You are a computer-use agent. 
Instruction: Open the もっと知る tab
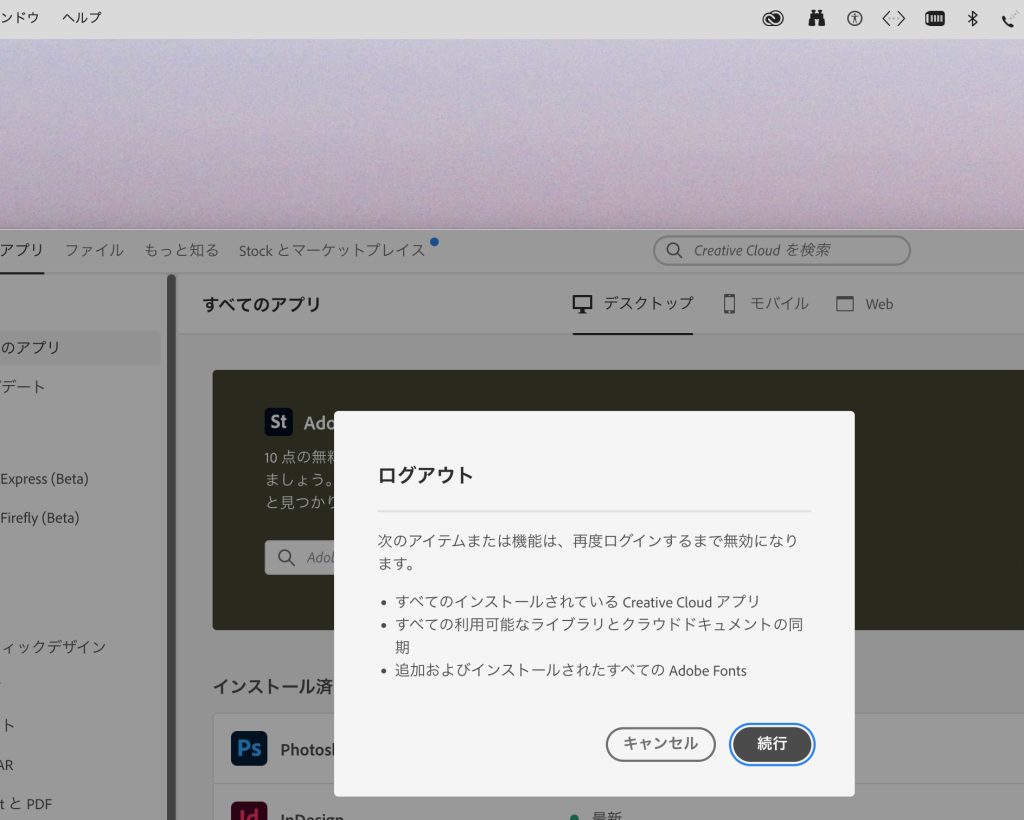point(182,250)
